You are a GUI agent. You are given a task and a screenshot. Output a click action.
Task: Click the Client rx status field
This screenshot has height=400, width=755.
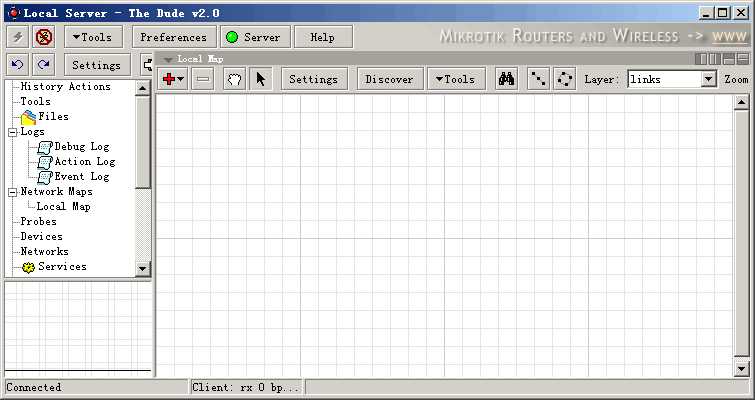pos(246,387)
